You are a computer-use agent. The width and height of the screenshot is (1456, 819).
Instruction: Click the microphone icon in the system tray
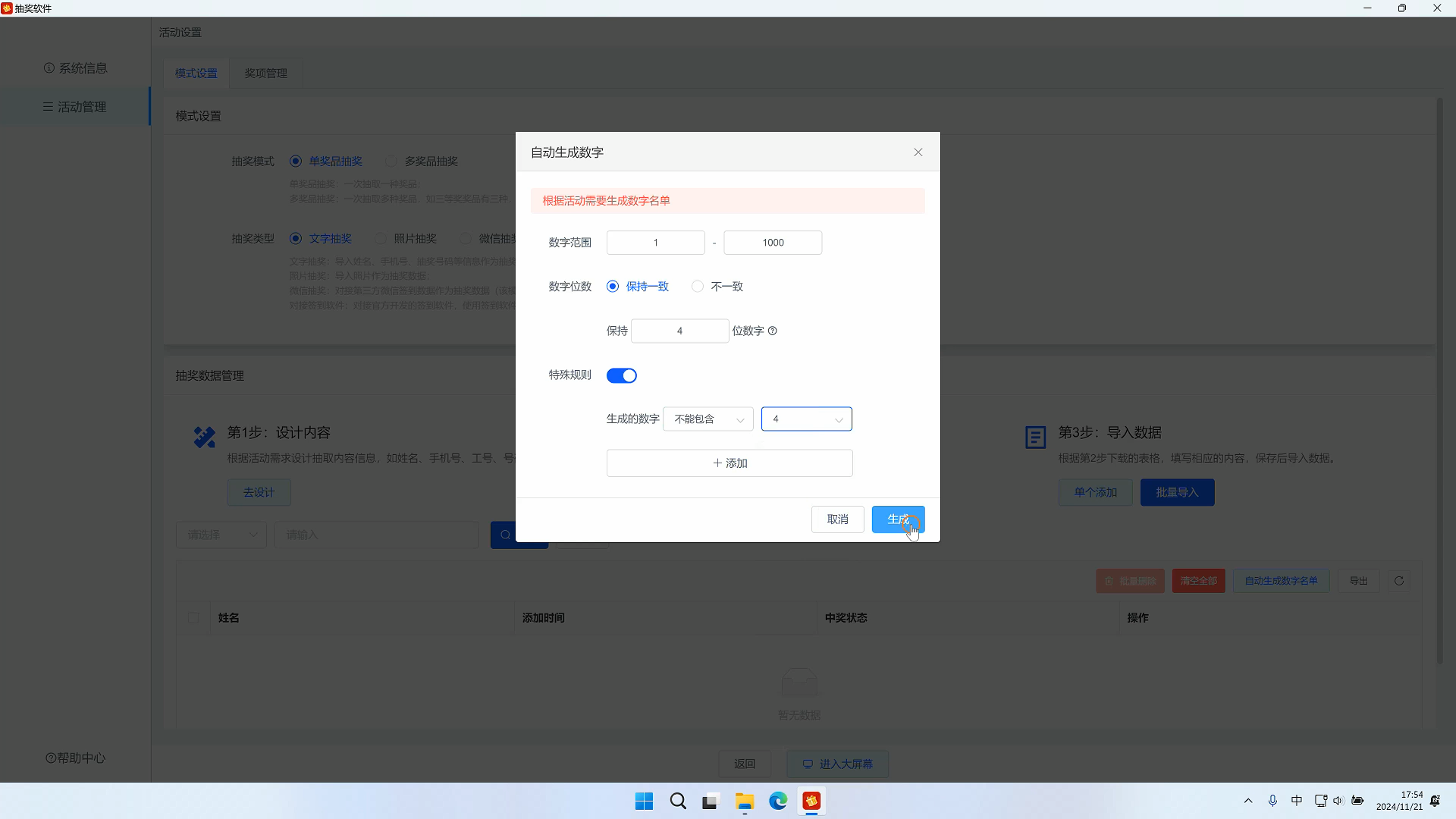coord(1272,801)
